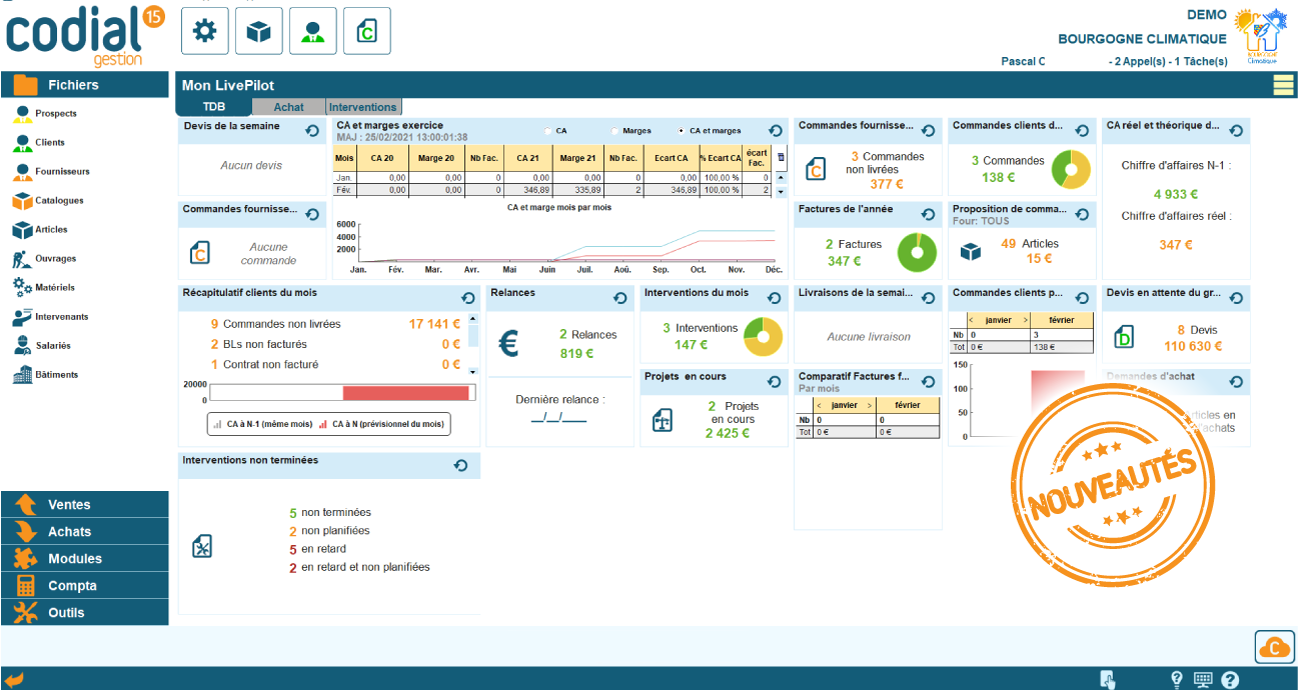This screenshot has width=1300, height=690.
Task: Click next-month arrow in Commandes clients table
Action: point(1026,320)
